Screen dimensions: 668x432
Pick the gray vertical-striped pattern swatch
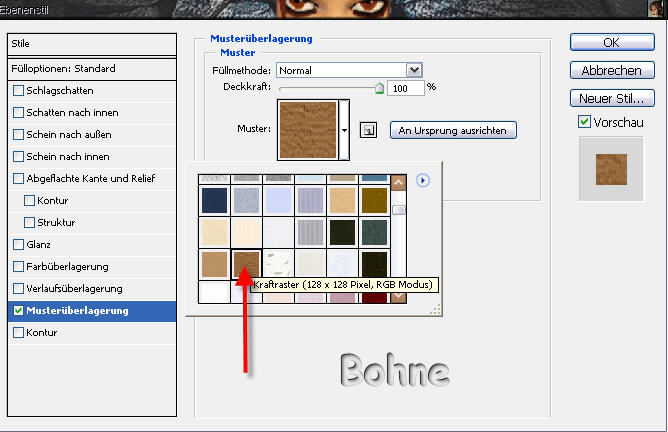[310, 232]
